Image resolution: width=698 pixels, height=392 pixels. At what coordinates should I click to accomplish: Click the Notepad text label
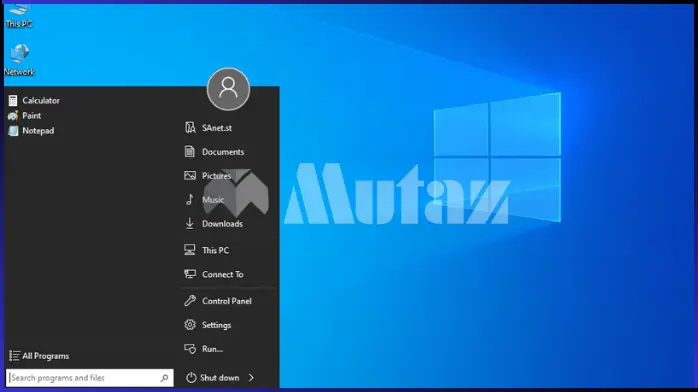38,131
